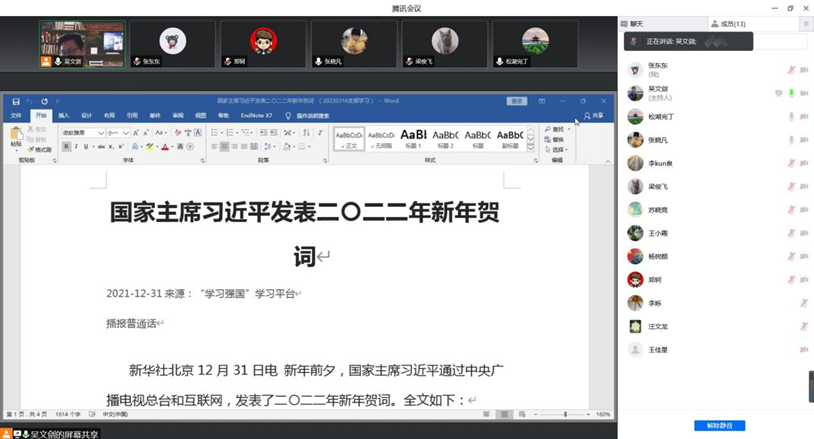This screenshot has height=439, width=814.
Task: Toggle microphone for member 张晓凡
Action: pyautogui.click(x=790, y=140)
